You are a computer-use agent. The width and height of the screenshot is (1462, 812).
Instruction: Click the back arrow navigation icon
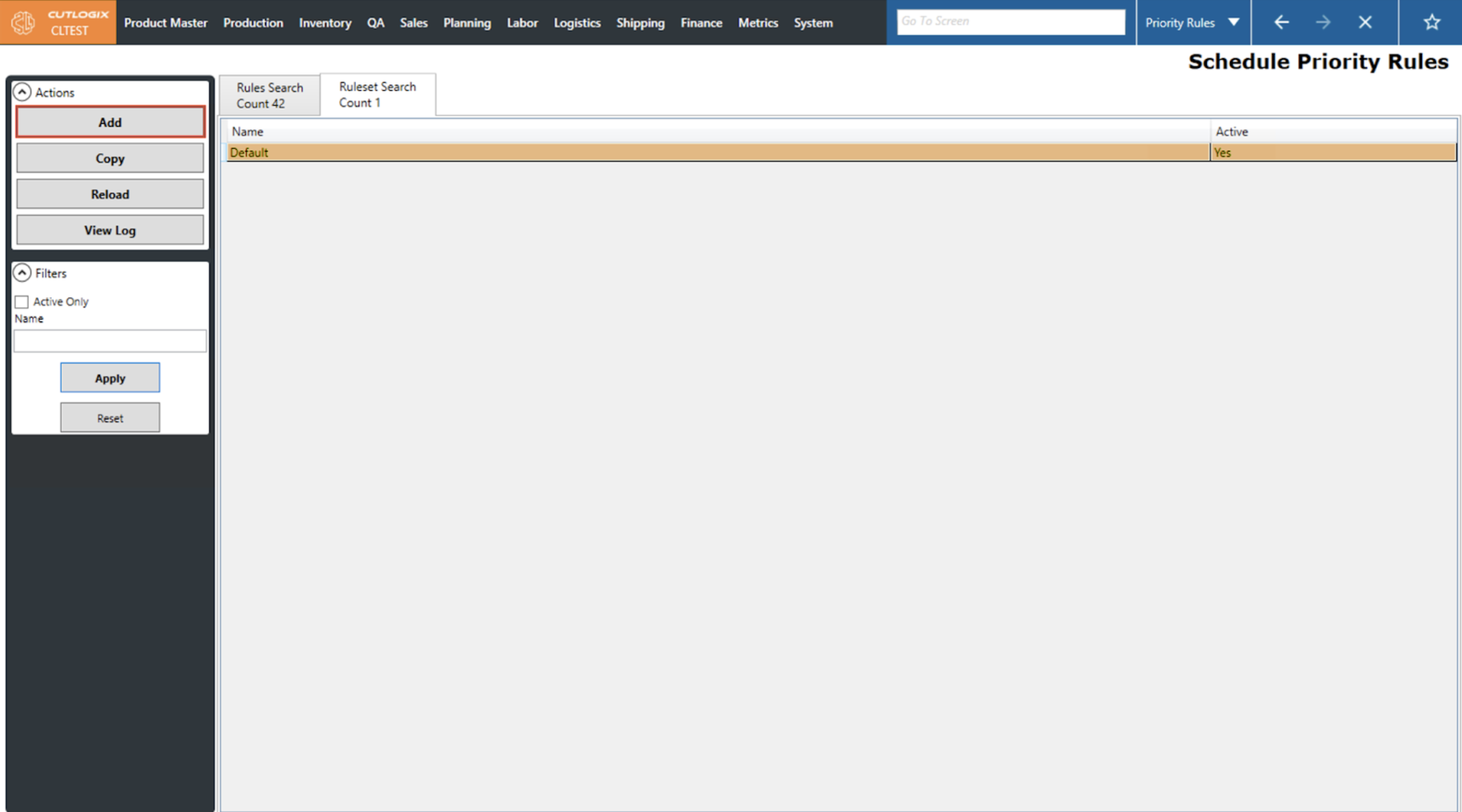tap(1281, 22)
